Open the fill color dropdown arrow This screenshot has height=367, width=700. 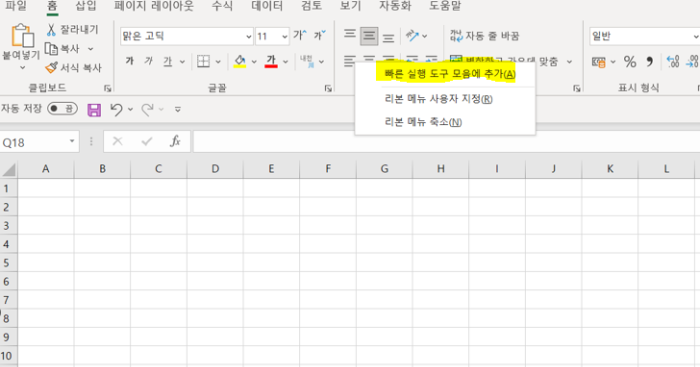coord(254,62)
